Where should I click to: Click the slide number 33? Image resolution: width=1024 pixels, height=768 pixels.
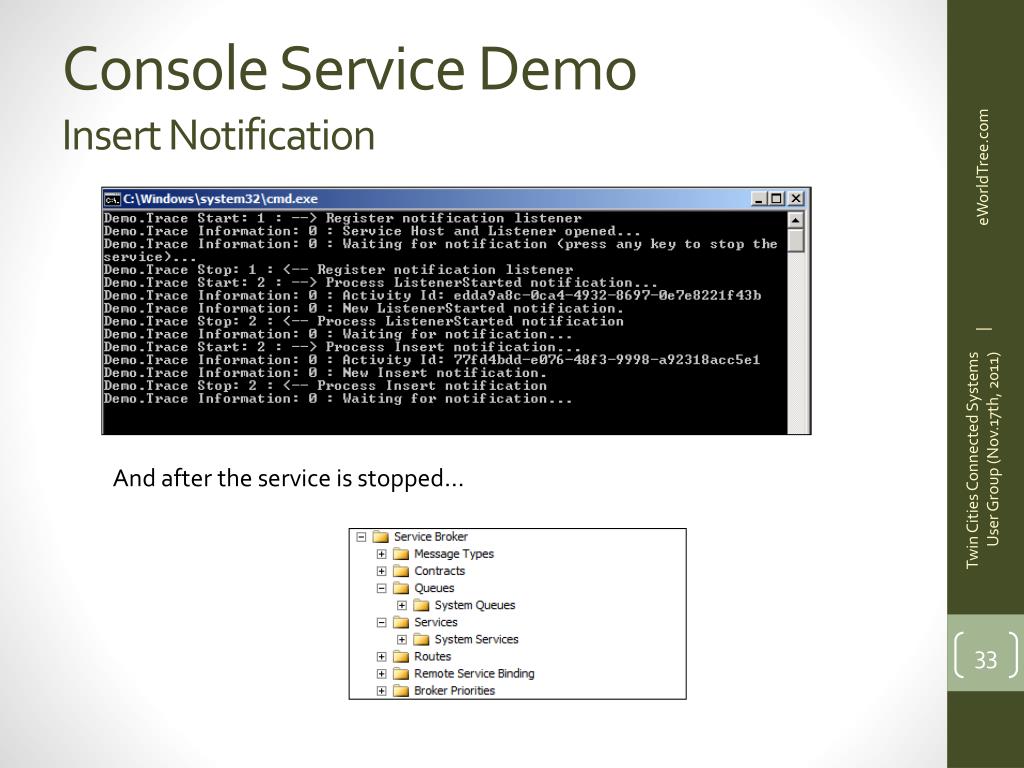[985, 660]
